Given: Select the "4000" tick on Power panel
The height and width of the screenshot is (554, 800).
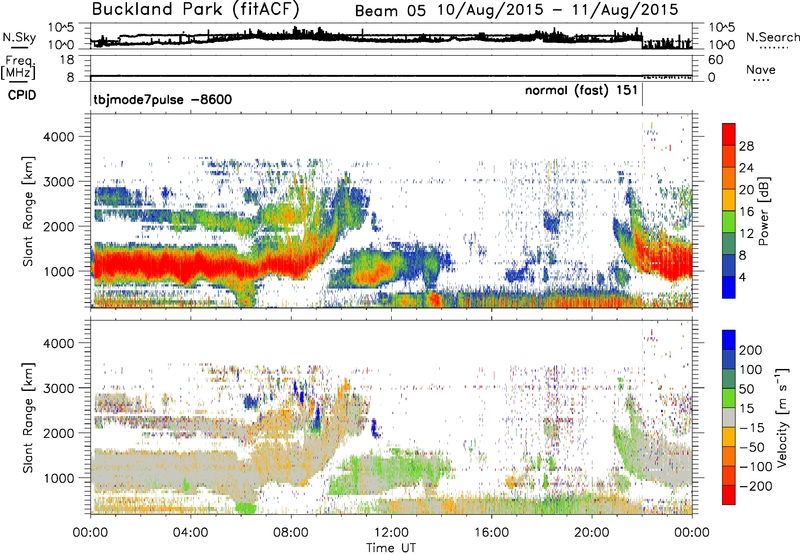Looking at the screenshot, I should pyautogui.click(x=58, y=137).
